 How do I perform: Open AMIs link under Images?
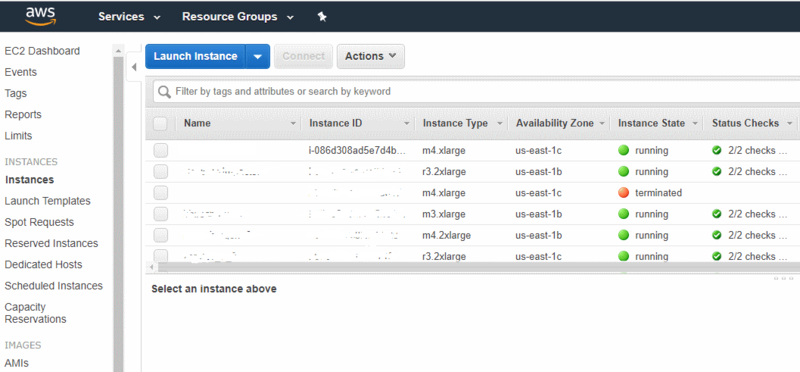(16, 363)
